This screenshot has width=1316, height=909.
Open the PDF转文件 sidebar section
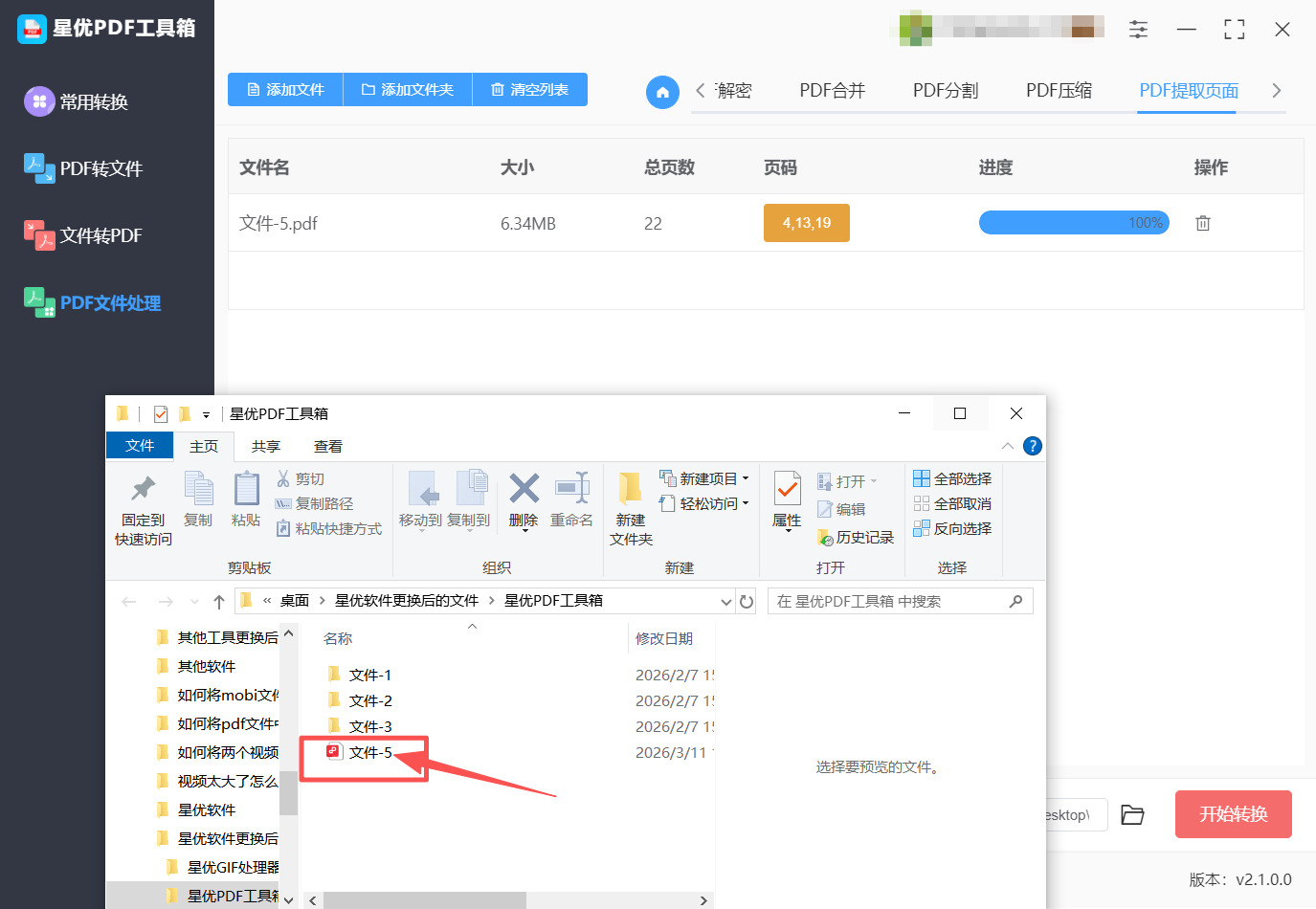(83, 168)
